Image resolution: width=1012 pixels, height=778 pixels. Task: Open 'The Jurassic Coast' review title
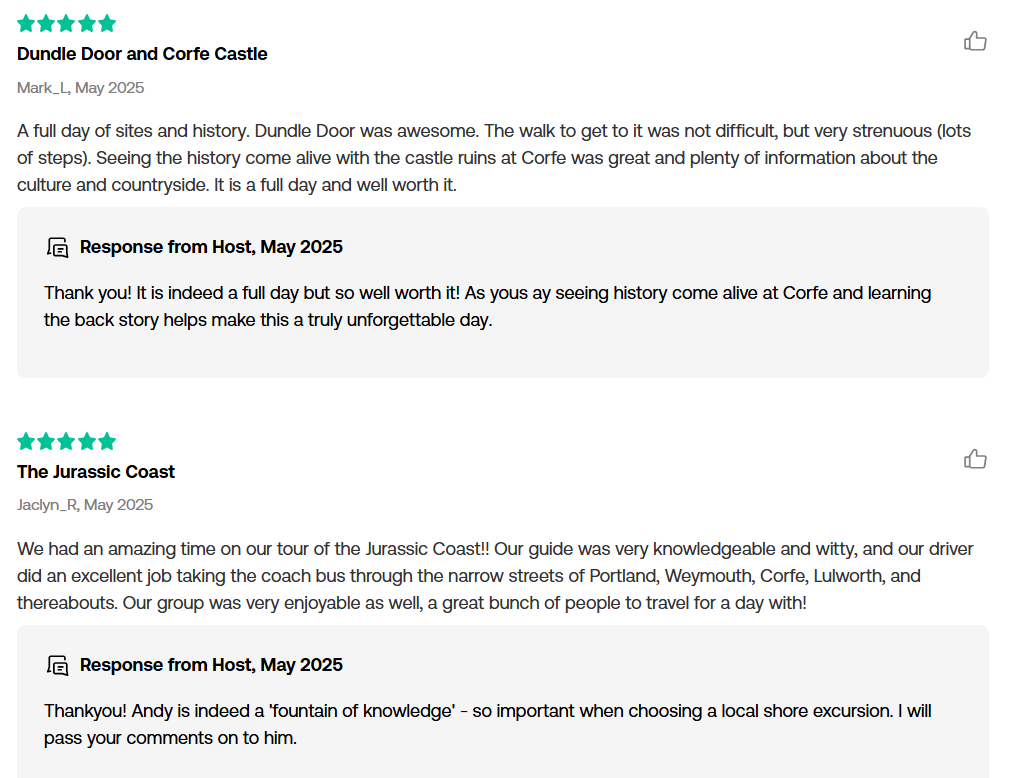click(96, 471)
